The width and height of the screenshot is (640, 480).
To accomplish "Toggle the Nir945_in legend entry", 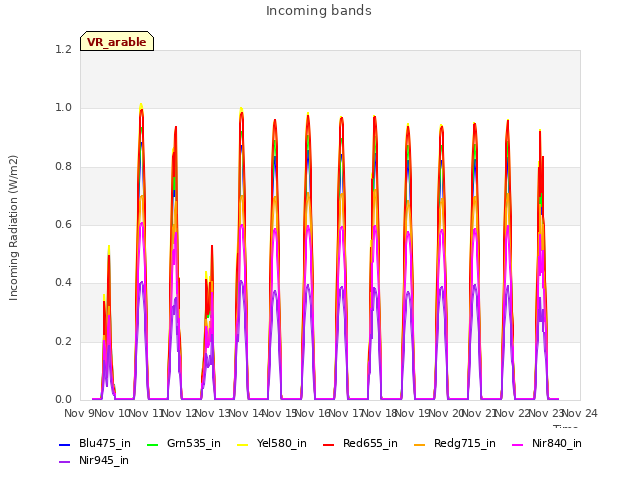I will (x=94, y=461).
